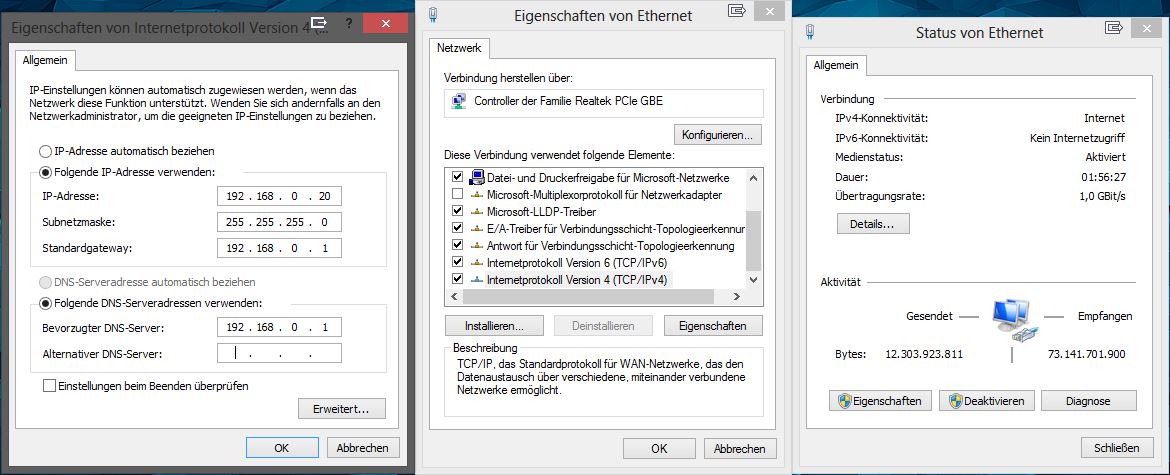Uncheck Datei- und Druckerfreigabe für Microsoft-Netzwerke
The image size is (1170, 475).
pos(457,177)
